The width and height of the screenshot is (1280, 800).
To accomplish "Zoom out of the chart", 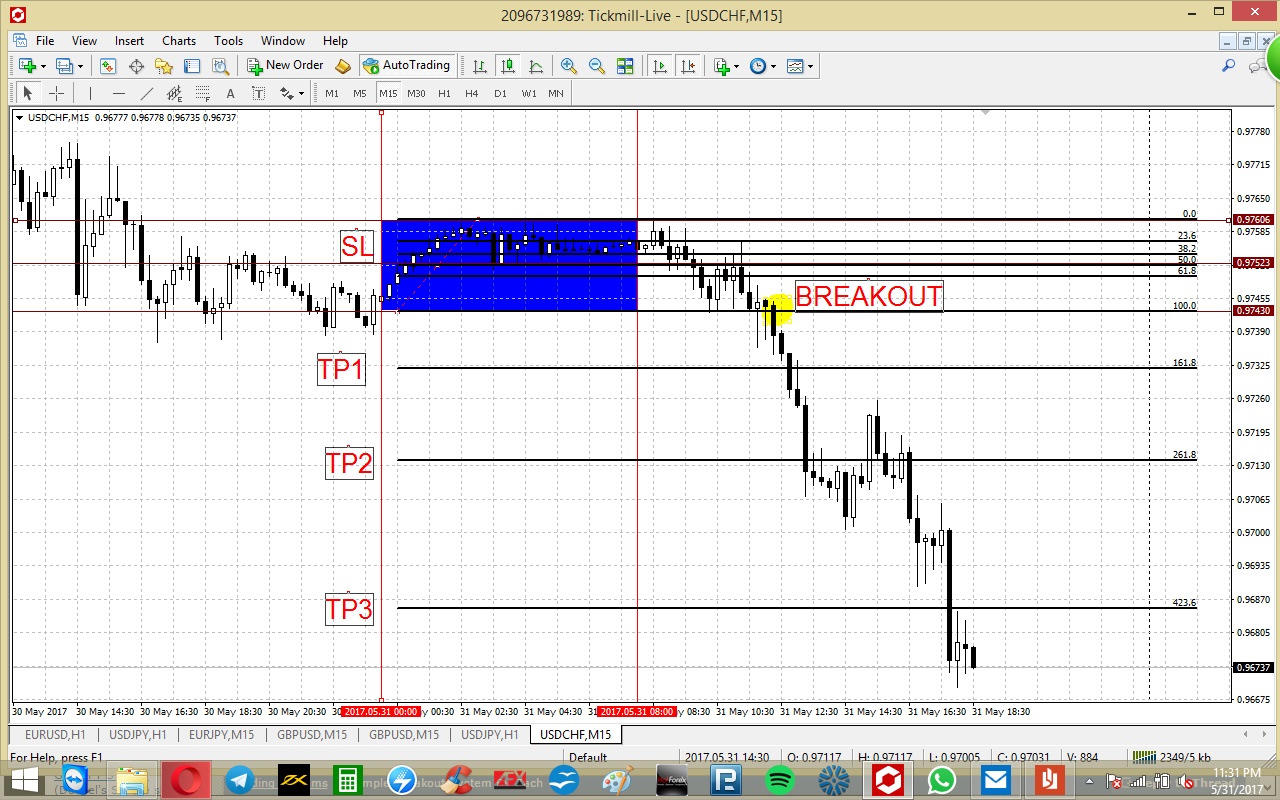I will (597, 66).
